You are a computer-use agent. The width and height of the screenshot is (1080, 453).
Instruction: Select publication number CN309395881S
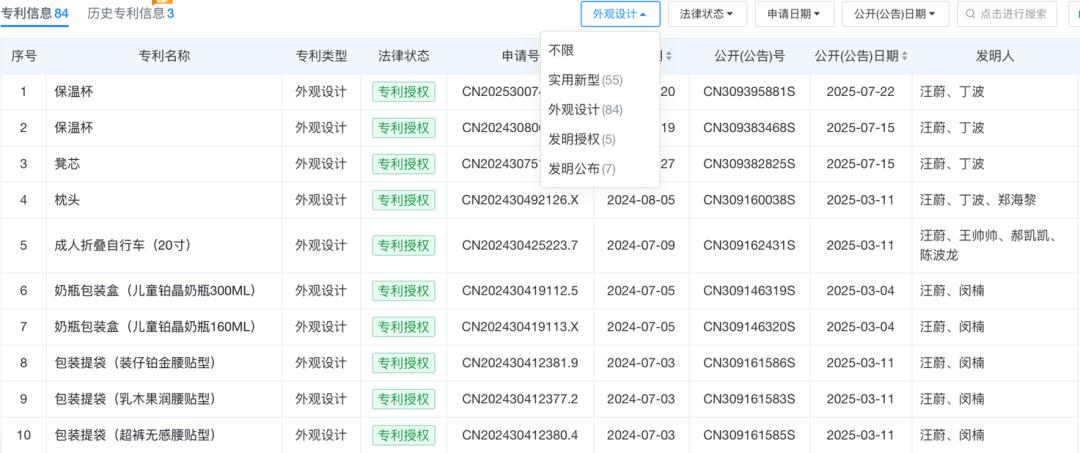pyautogui.click(x=749, y=92)
